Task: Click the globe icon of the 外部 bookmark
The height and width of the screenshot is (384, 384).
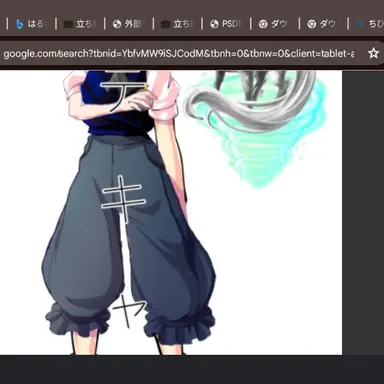Action: click(x=117, y=24)
